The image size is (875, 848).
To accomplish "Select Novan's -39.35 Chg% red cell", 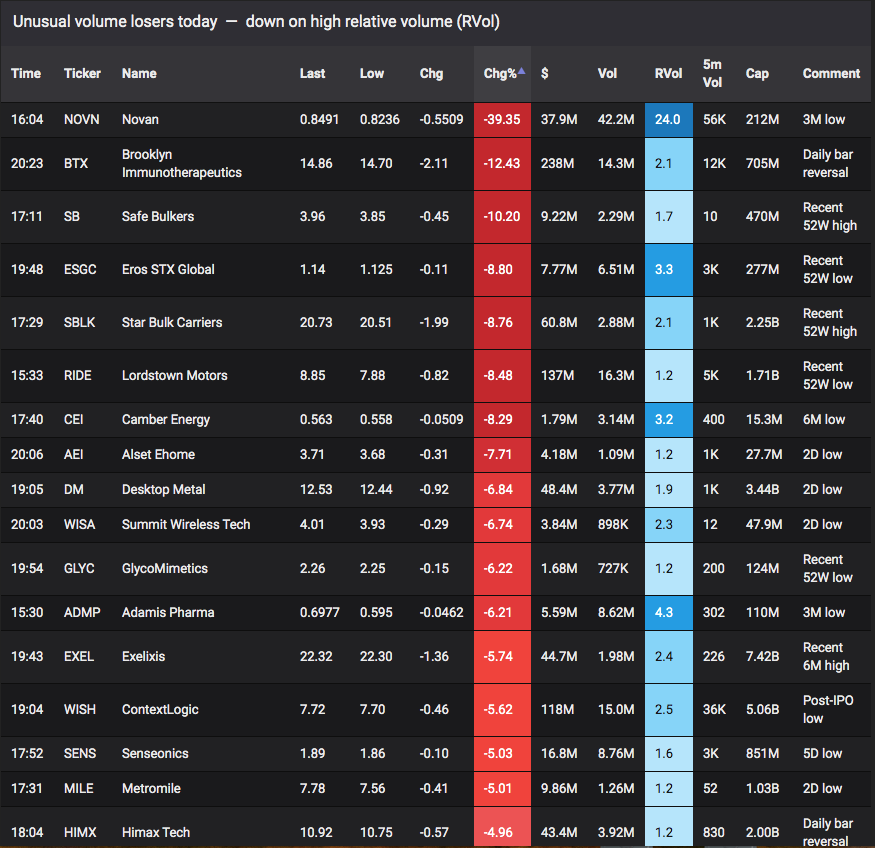I will 502,119.
